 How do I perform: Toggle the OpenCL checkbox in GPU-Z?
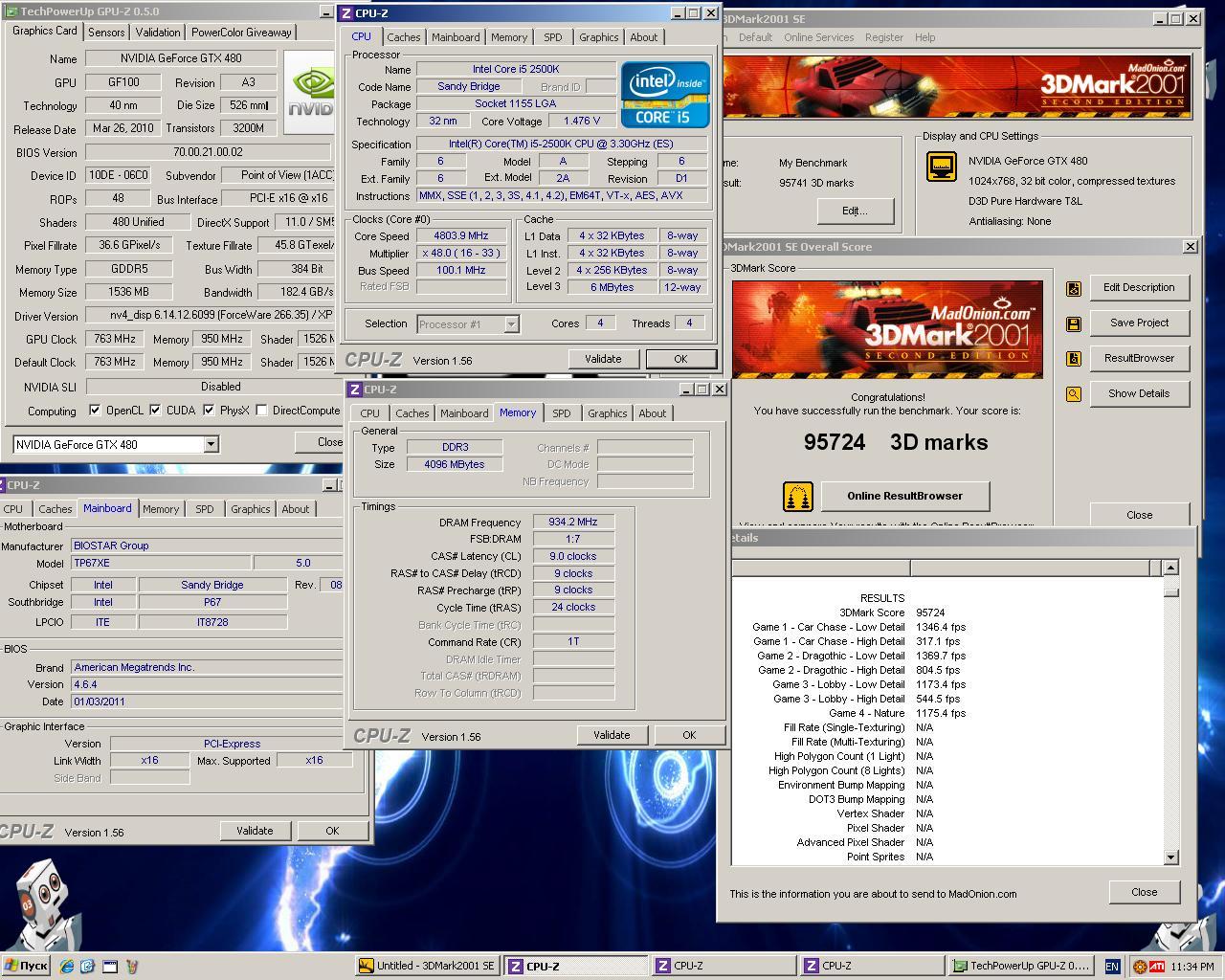pyautogui.click(x=95, y=411)
